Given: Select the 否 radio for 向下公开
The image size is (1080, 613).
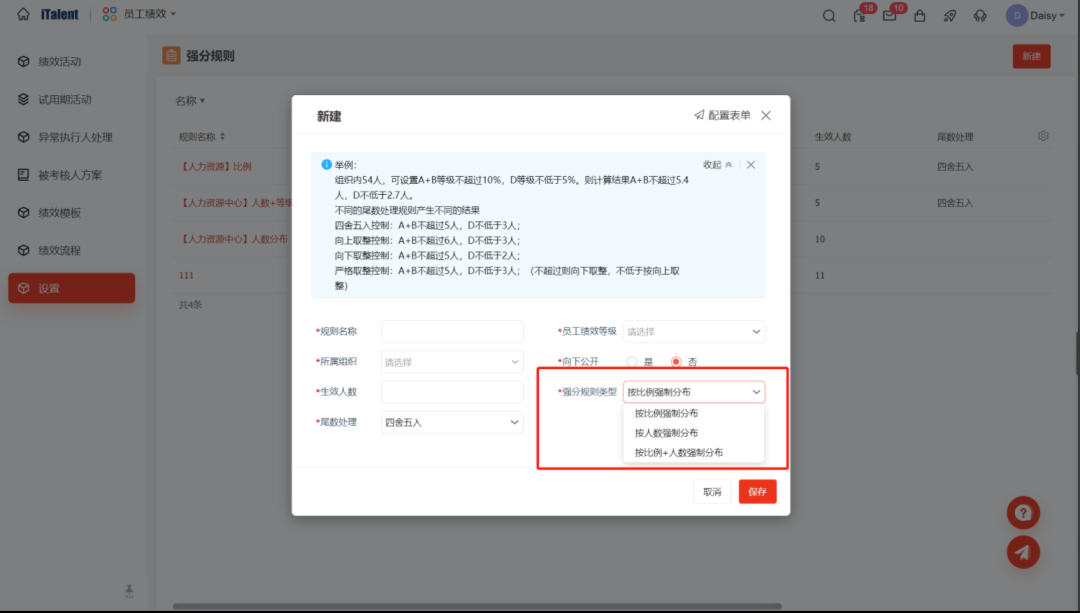Looking at the screenshot, I should coord(674,361).
